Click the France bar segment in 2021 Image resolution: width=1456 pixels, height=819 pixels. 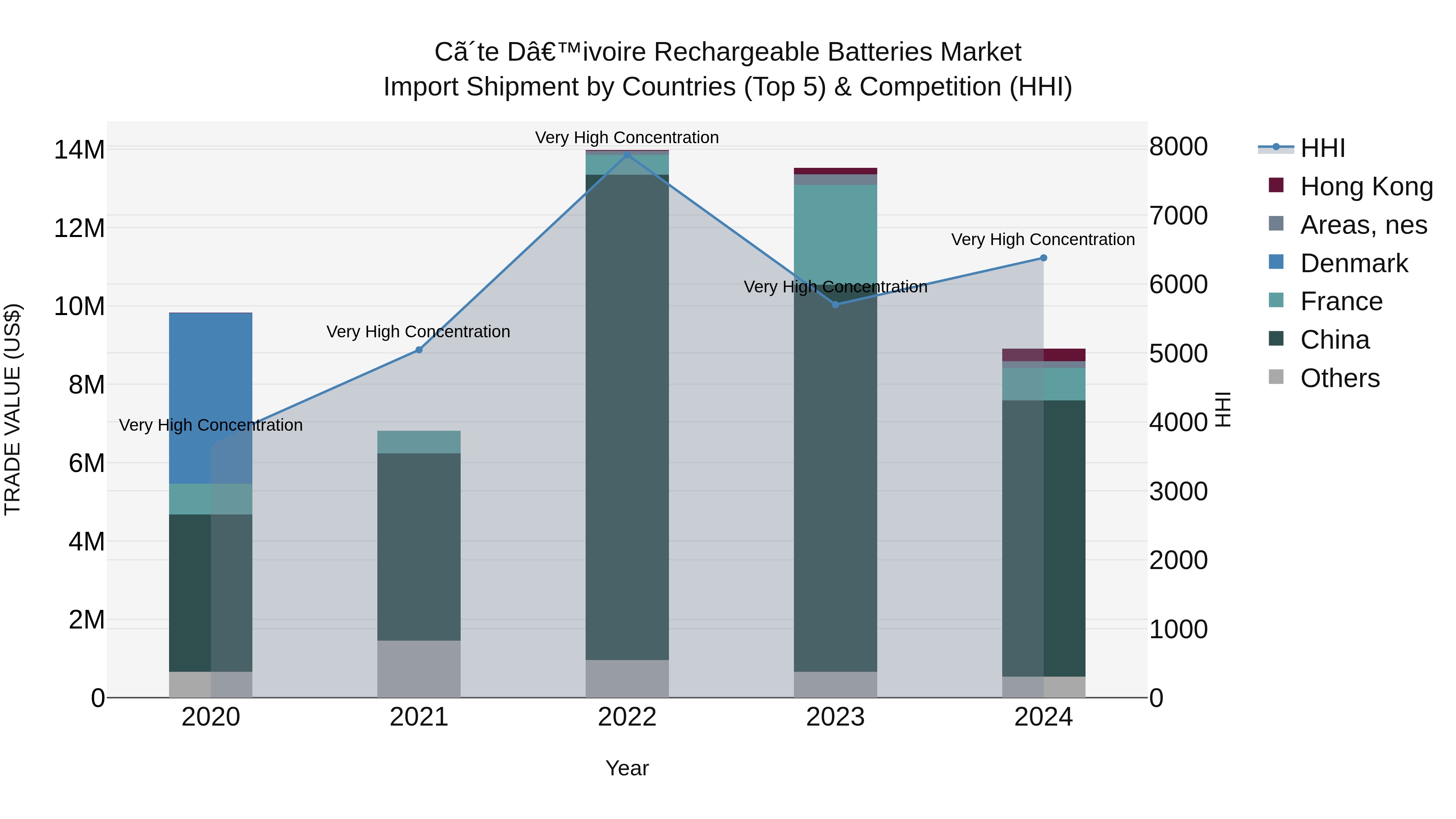(x=419, y=442)
